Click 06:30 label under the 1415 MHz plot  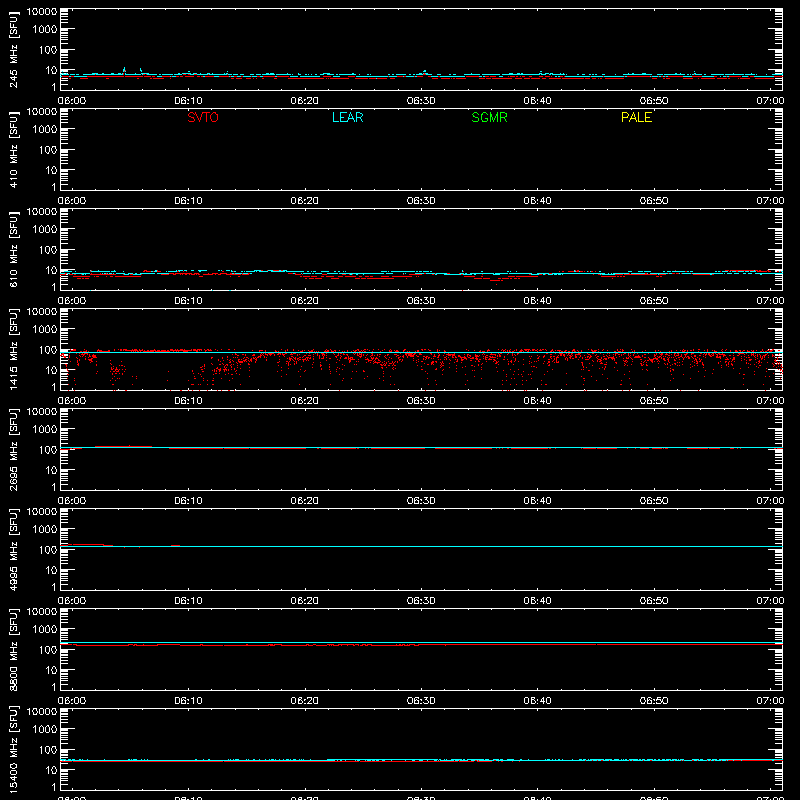point(421,401)
